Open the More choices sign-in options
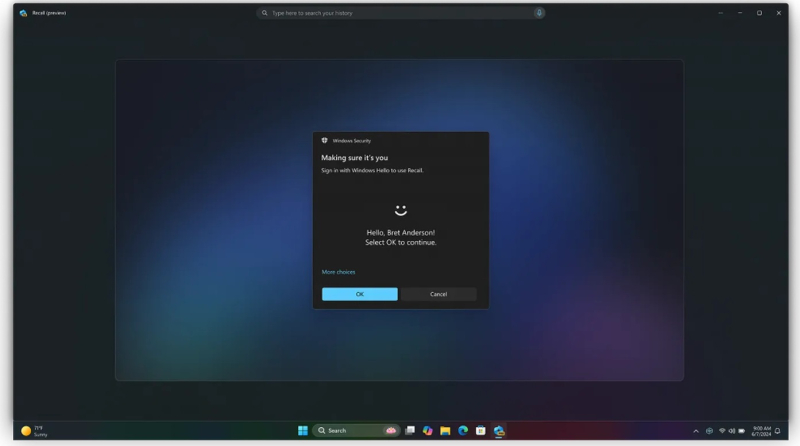 pyautogui.click(x=338, y=272)
